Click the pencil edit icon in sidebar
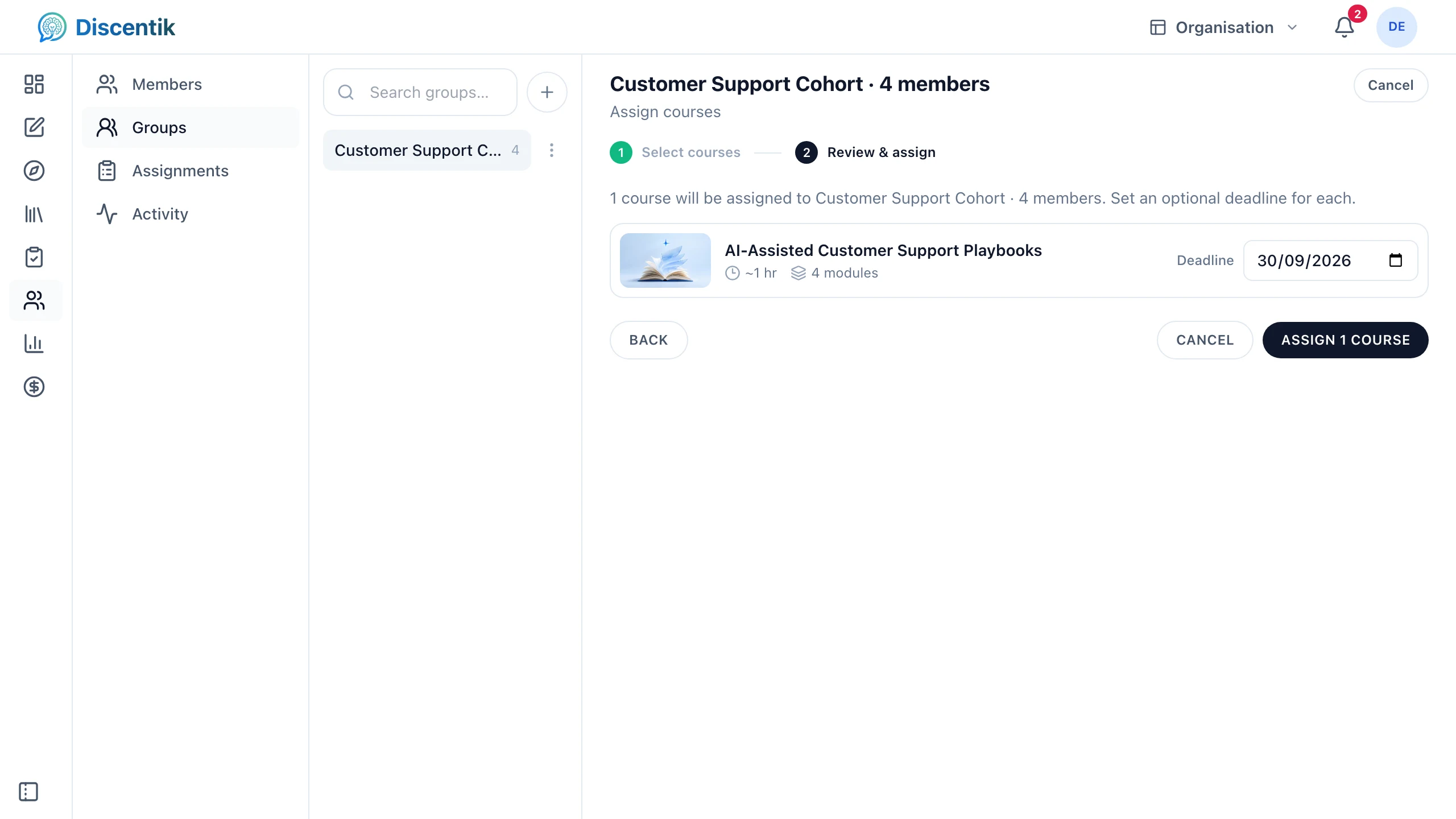This screenshot has height=819, width=1456. [34, 127]
